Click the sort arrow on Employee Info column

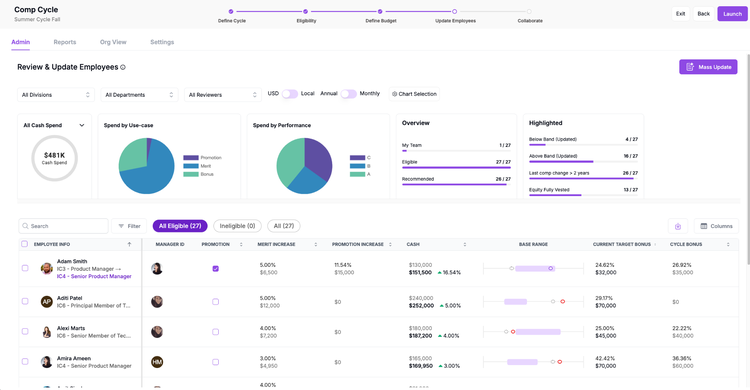[x=129, y=245]
